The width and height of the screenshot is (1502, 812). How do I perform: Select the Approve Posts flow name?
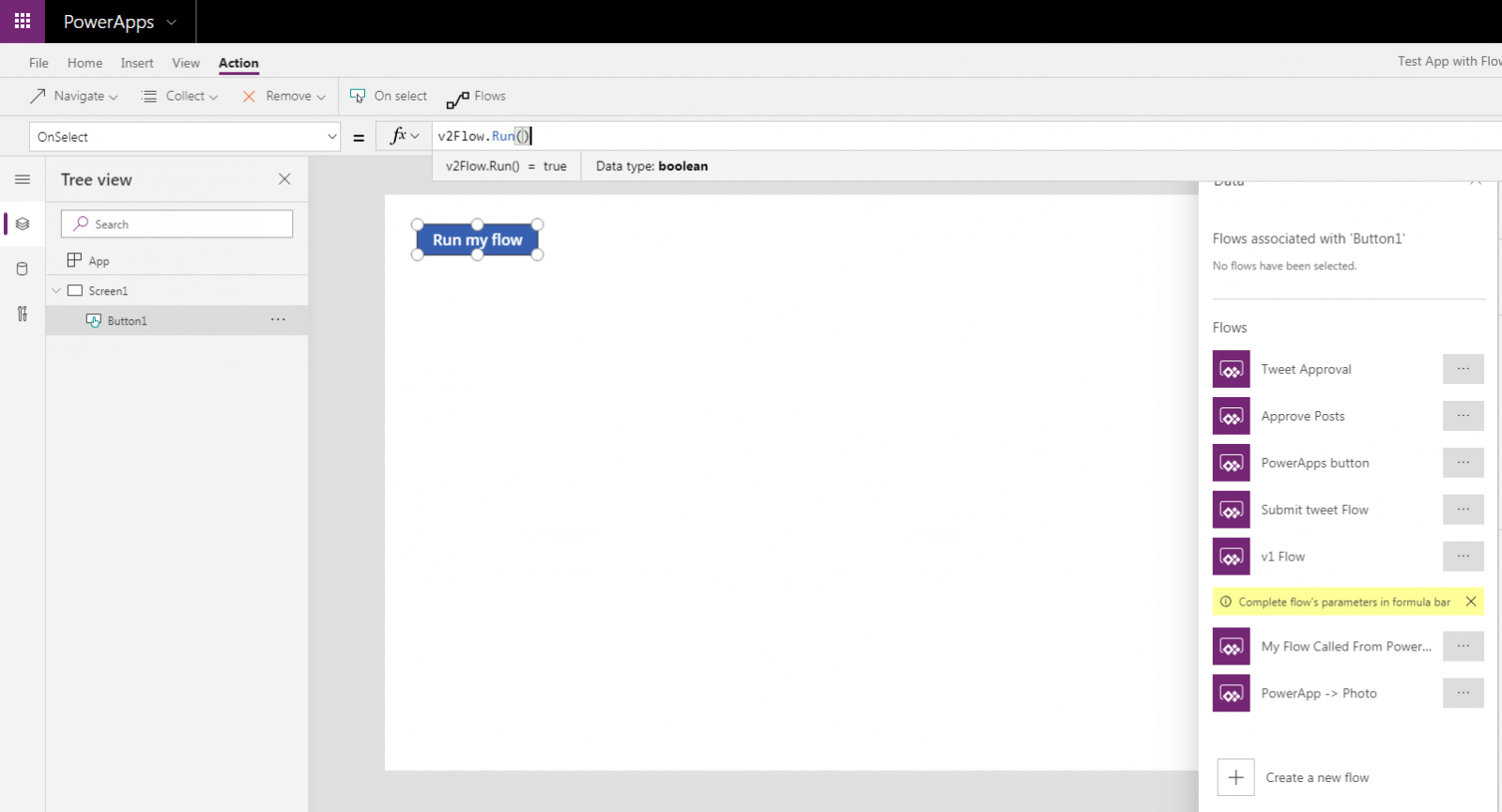[x=1302, y=416]
